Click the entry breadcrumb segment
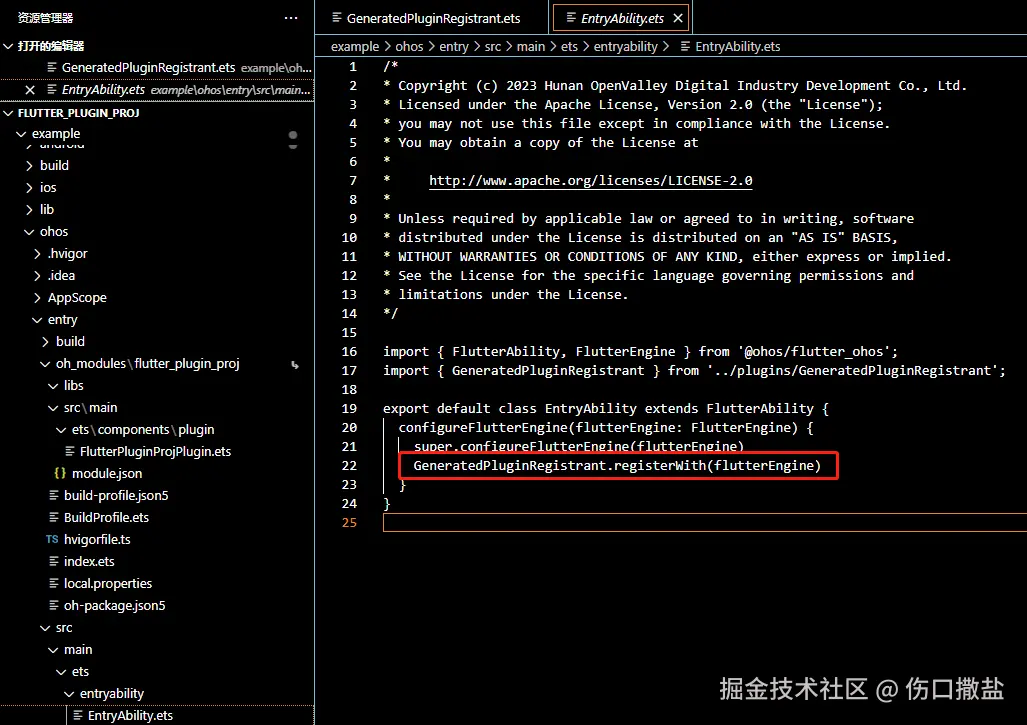Image resolution: width=1027 pixels, height=725 pixels. point(454,46)
